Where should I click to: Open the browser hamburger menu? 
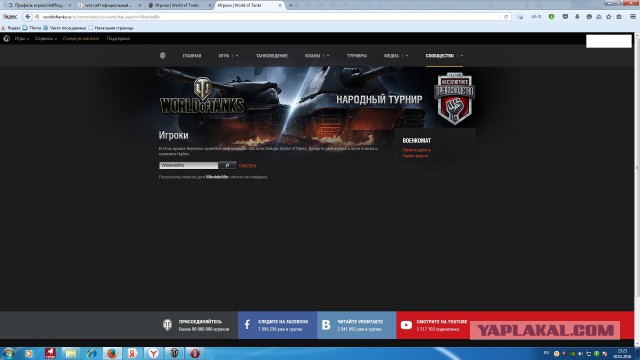pos(633,16)
